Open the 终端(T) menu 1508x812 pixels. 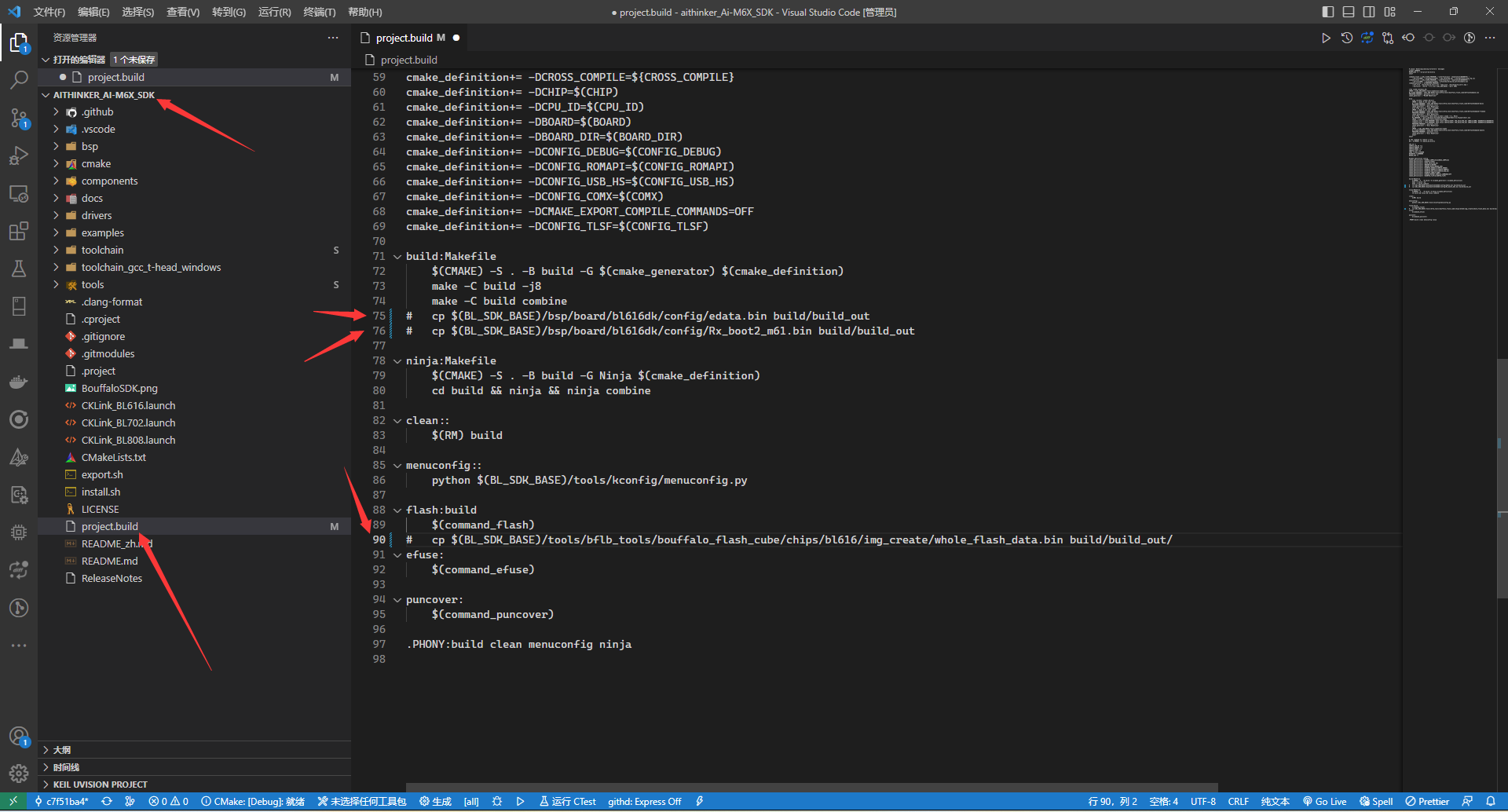pos(319,12)
